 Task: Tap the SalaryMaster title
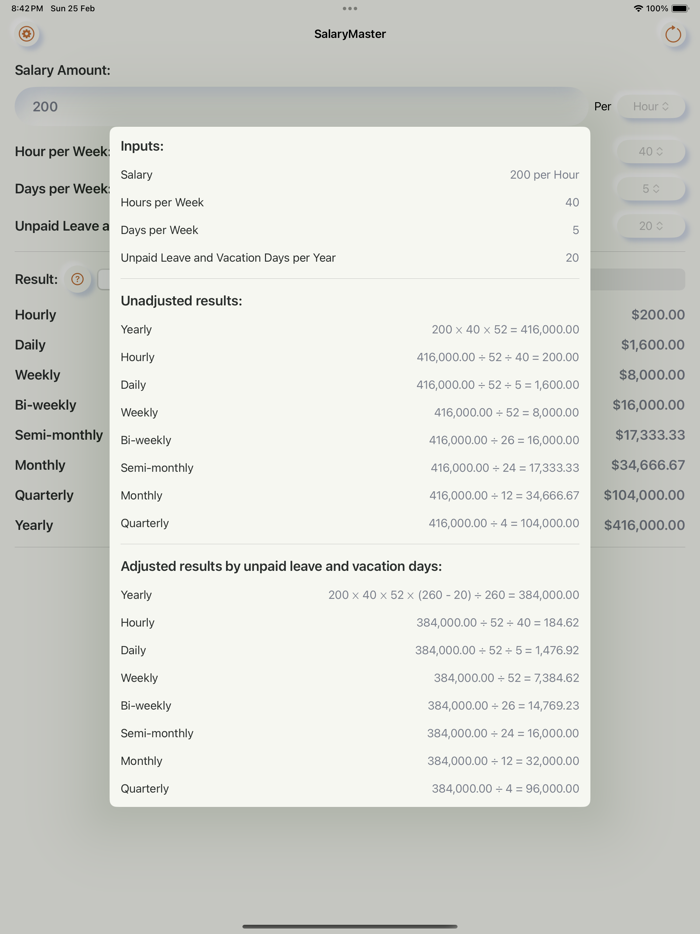[x=350, y=34]
